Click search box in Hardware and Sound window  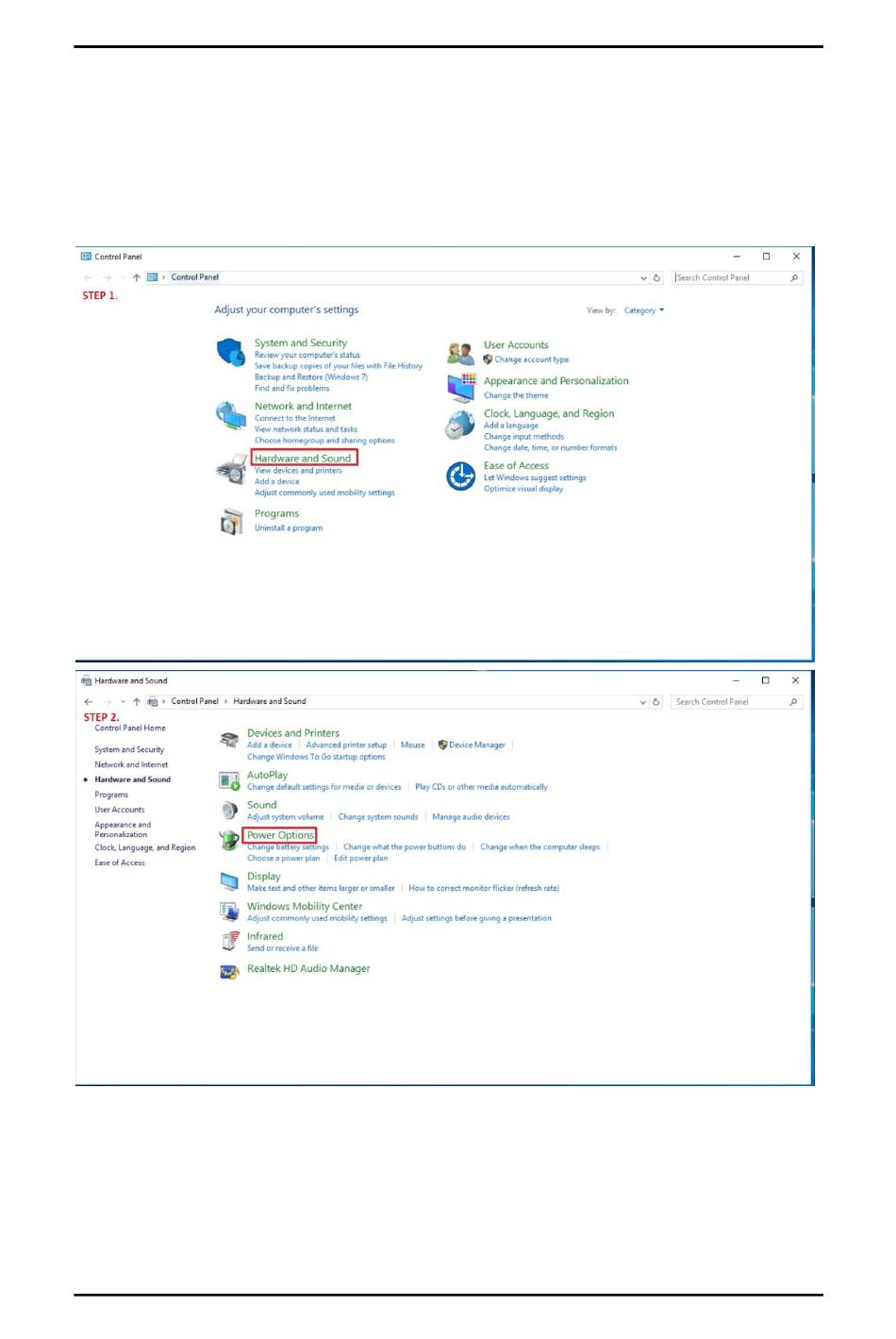click(729, 702)
